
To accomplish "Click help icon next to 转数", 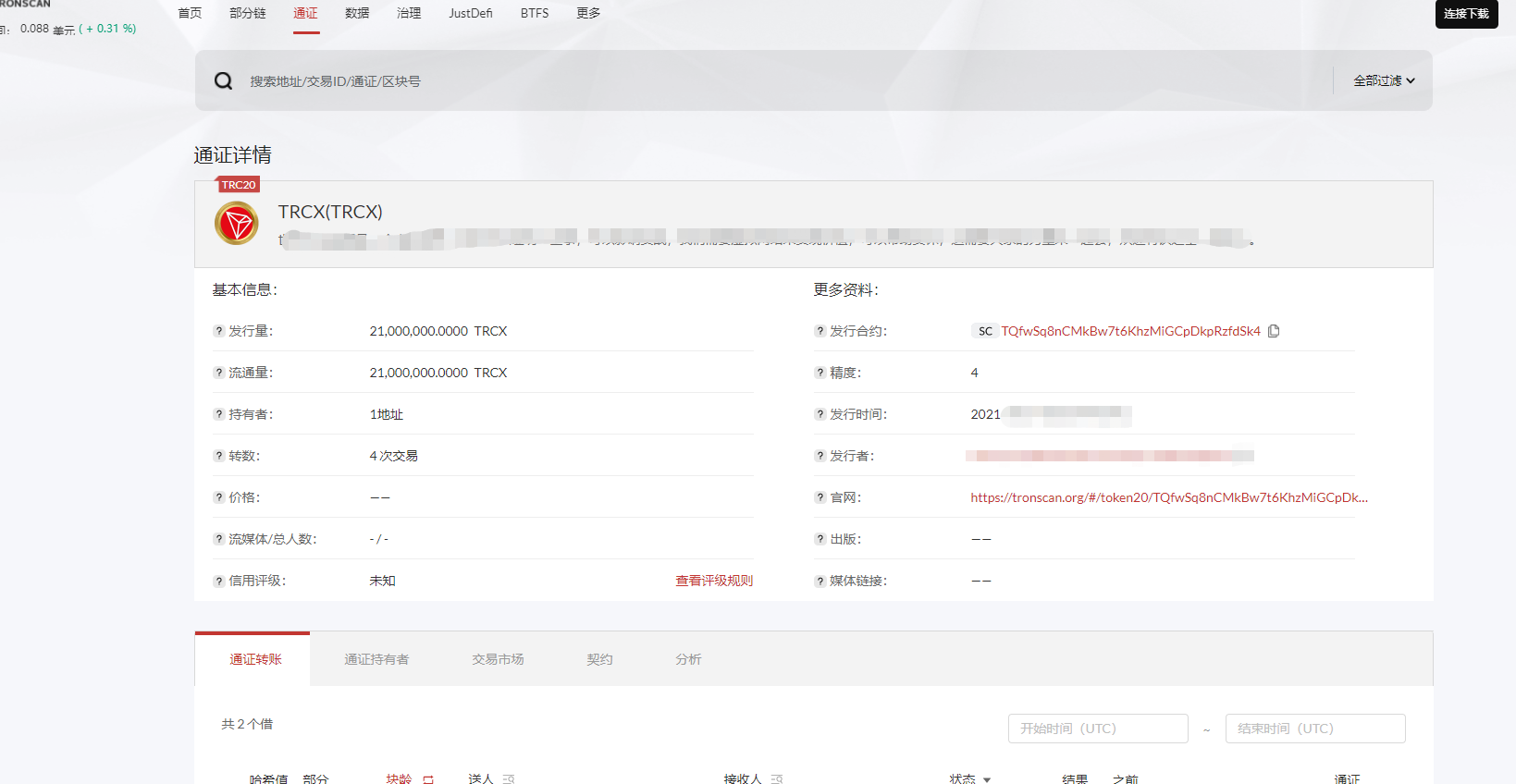I will point(219,456).
